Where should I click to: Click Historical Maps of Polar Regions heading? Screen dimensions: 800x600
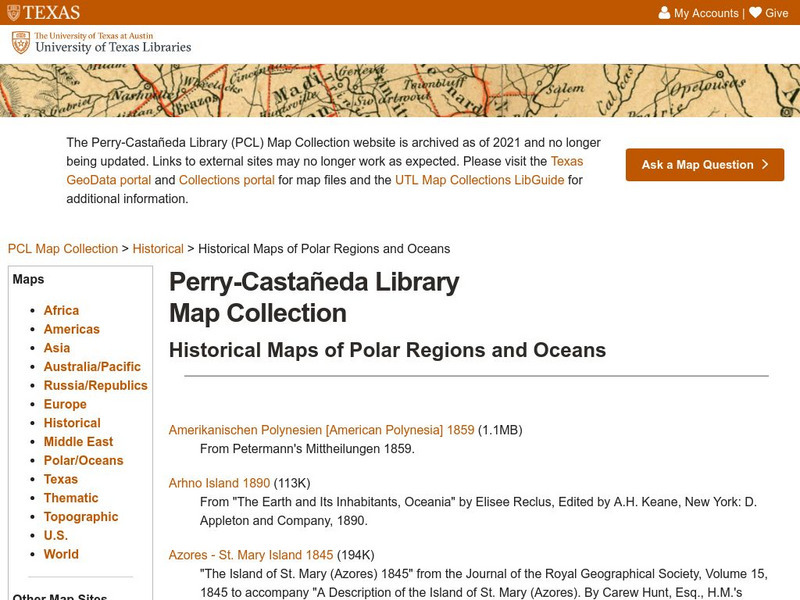387,351
